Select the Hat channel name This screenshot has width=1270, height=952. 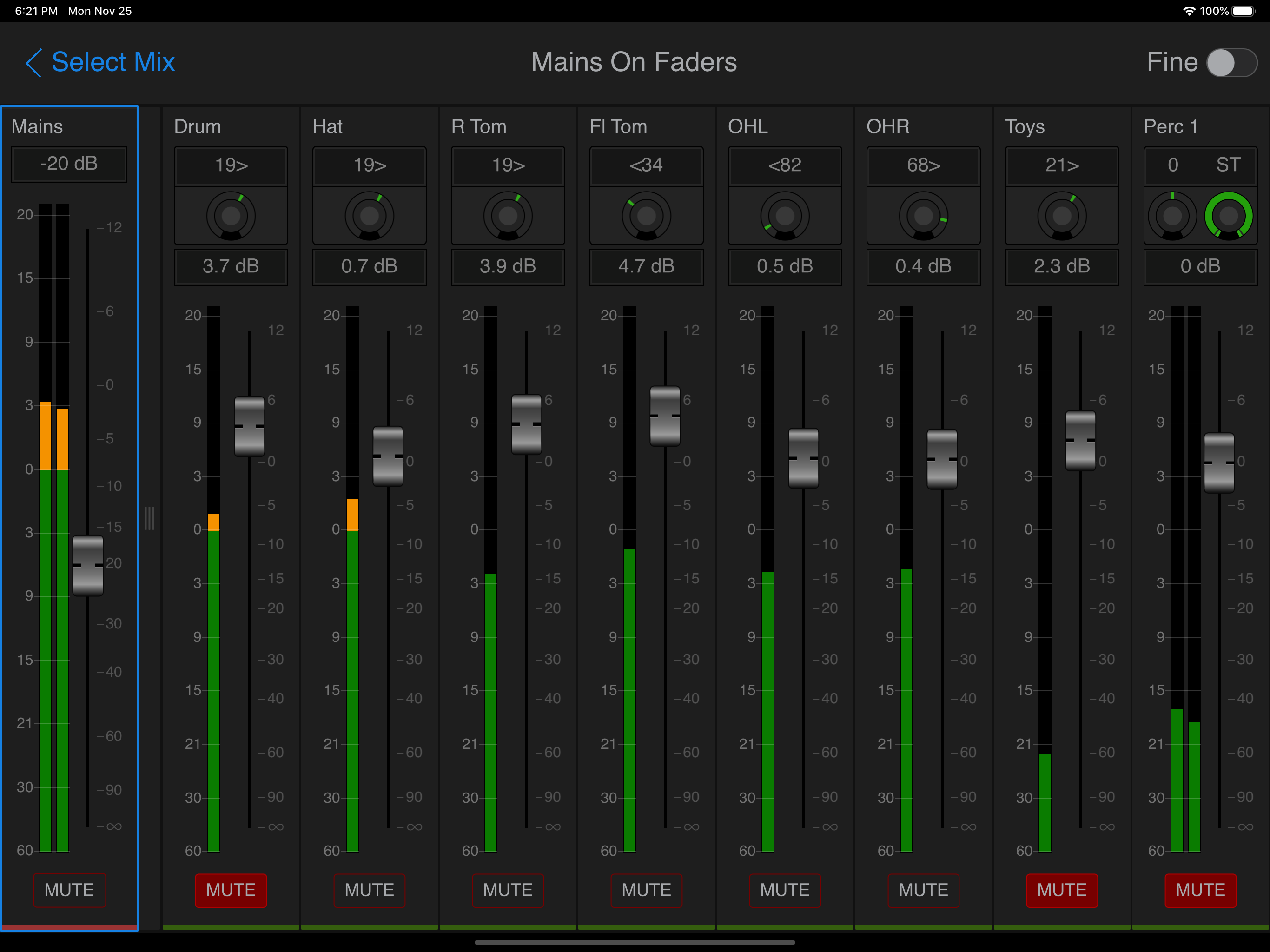(x=327, y=126)
